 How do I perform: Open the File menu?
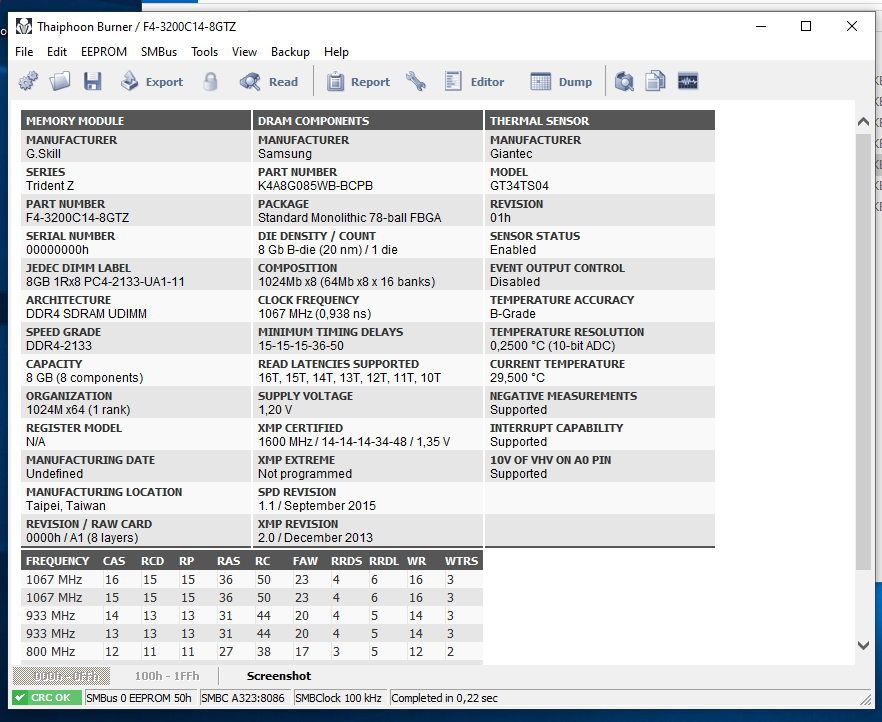point(24,52)
